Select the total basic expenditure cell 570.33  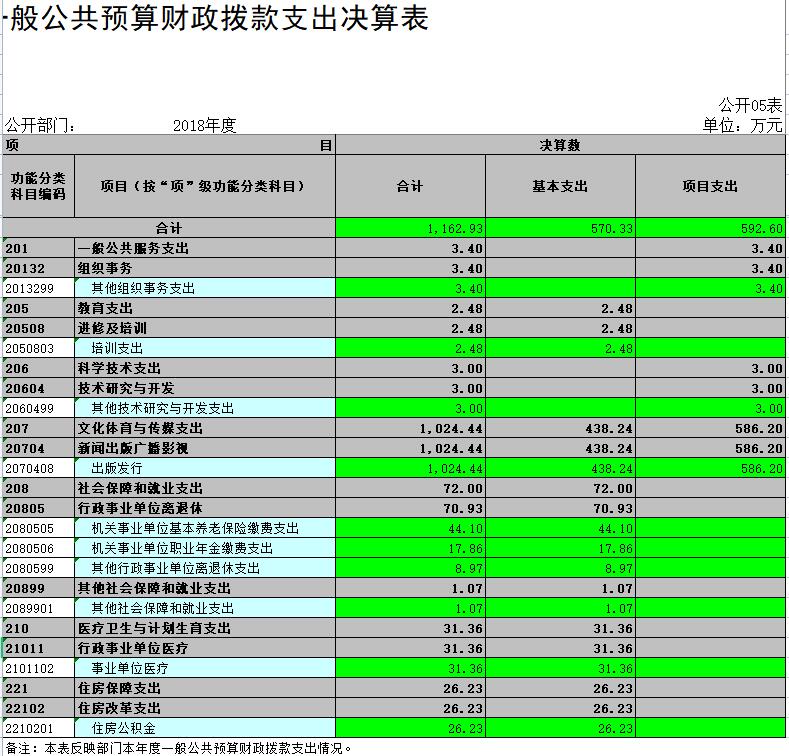[560, 228]
